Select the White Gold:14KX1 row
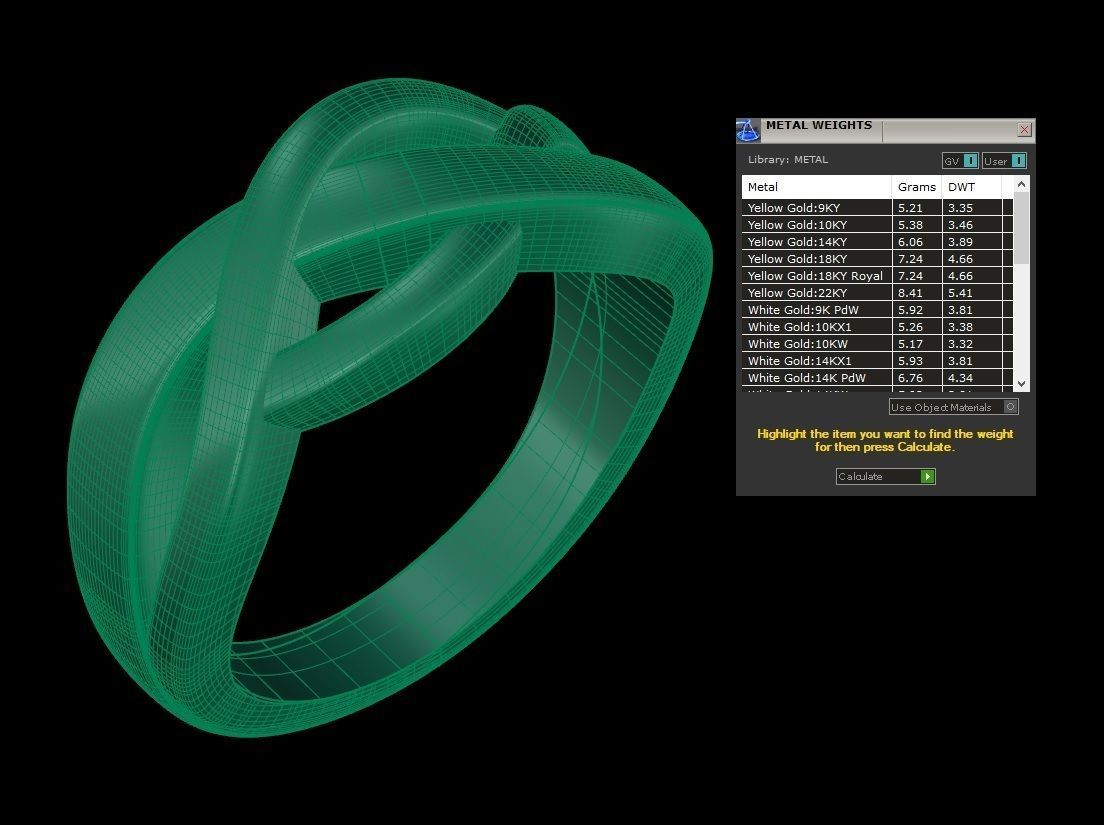The height and width of the screenshot is (825, 1104). [x=877, y=360]
